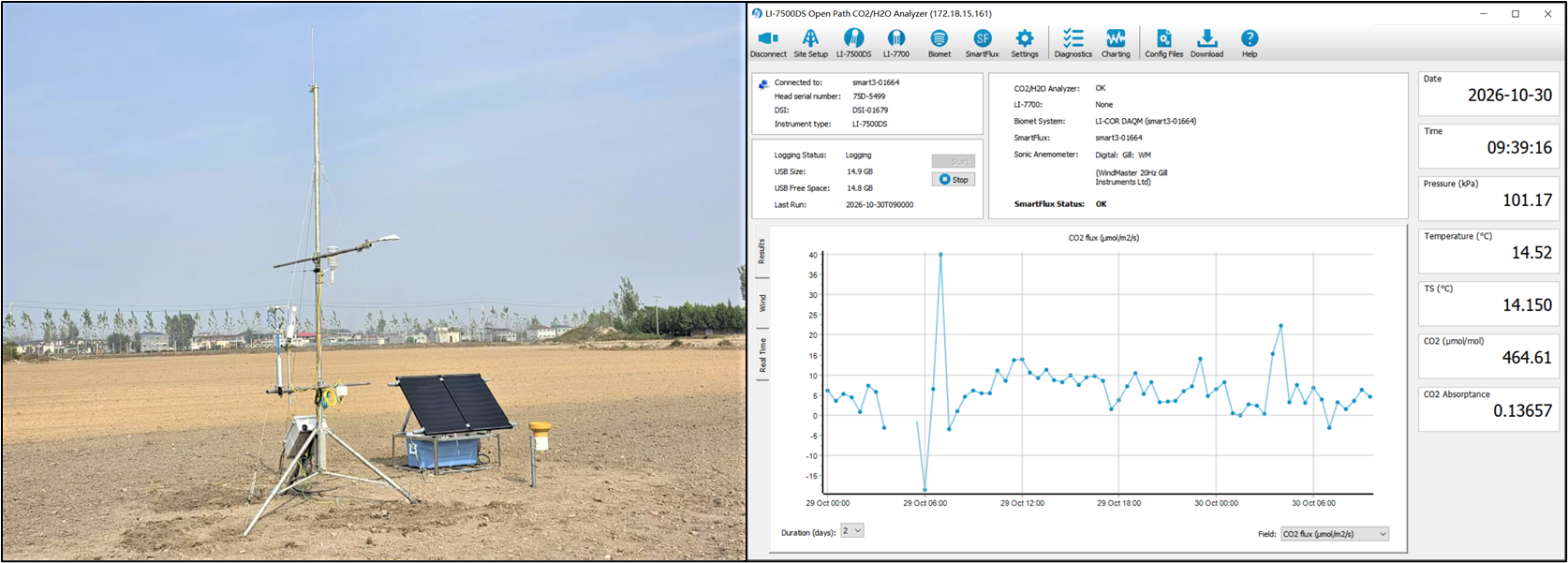The width and height of the screenshot is (1568, 563).
Task: Open the Help question mark icon
Action: click(x=1250, y=43)
